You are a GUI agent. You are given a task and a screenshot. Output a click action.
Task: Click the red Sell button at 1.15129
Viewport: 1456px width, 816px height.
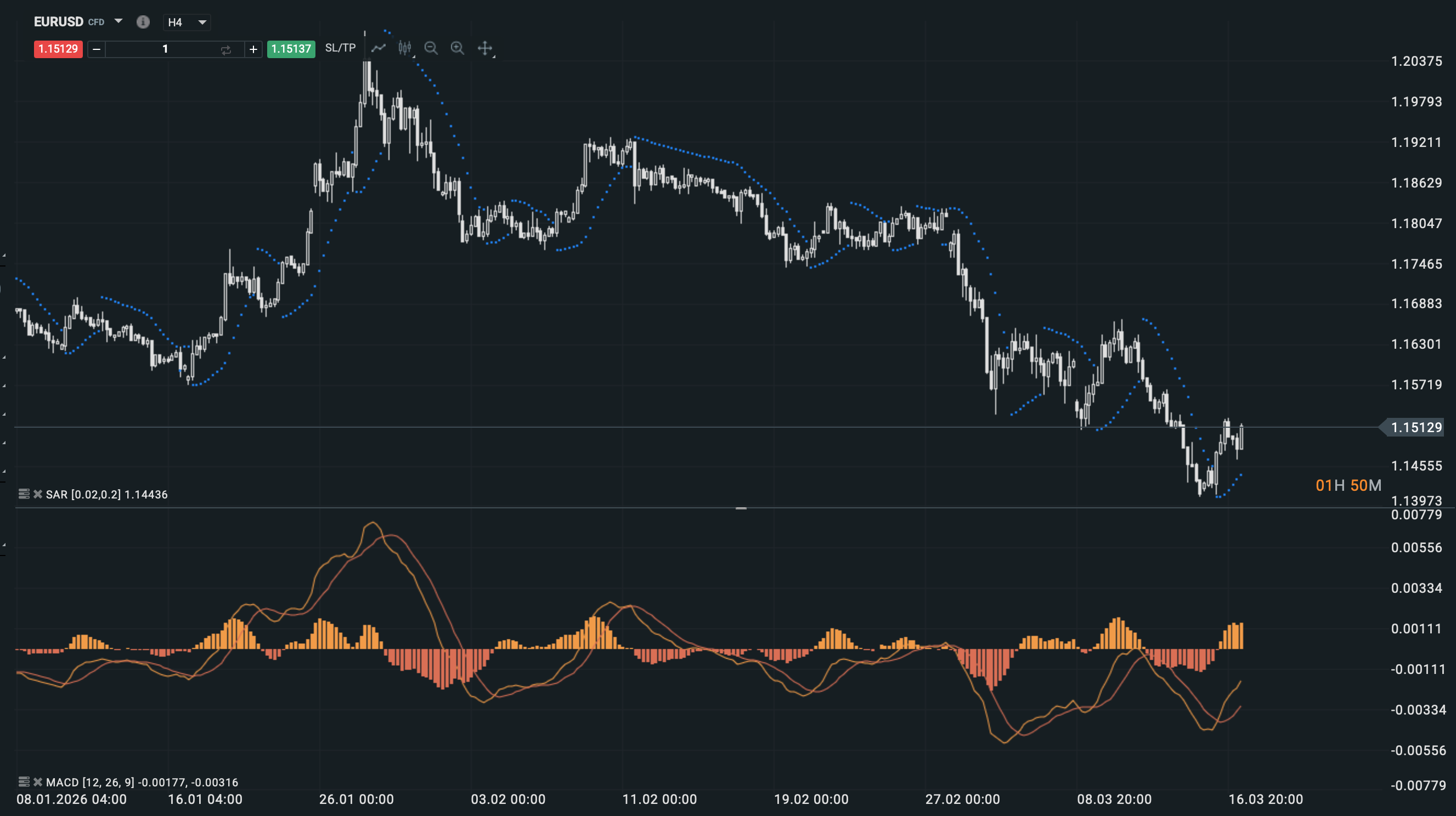click(58, 49)
